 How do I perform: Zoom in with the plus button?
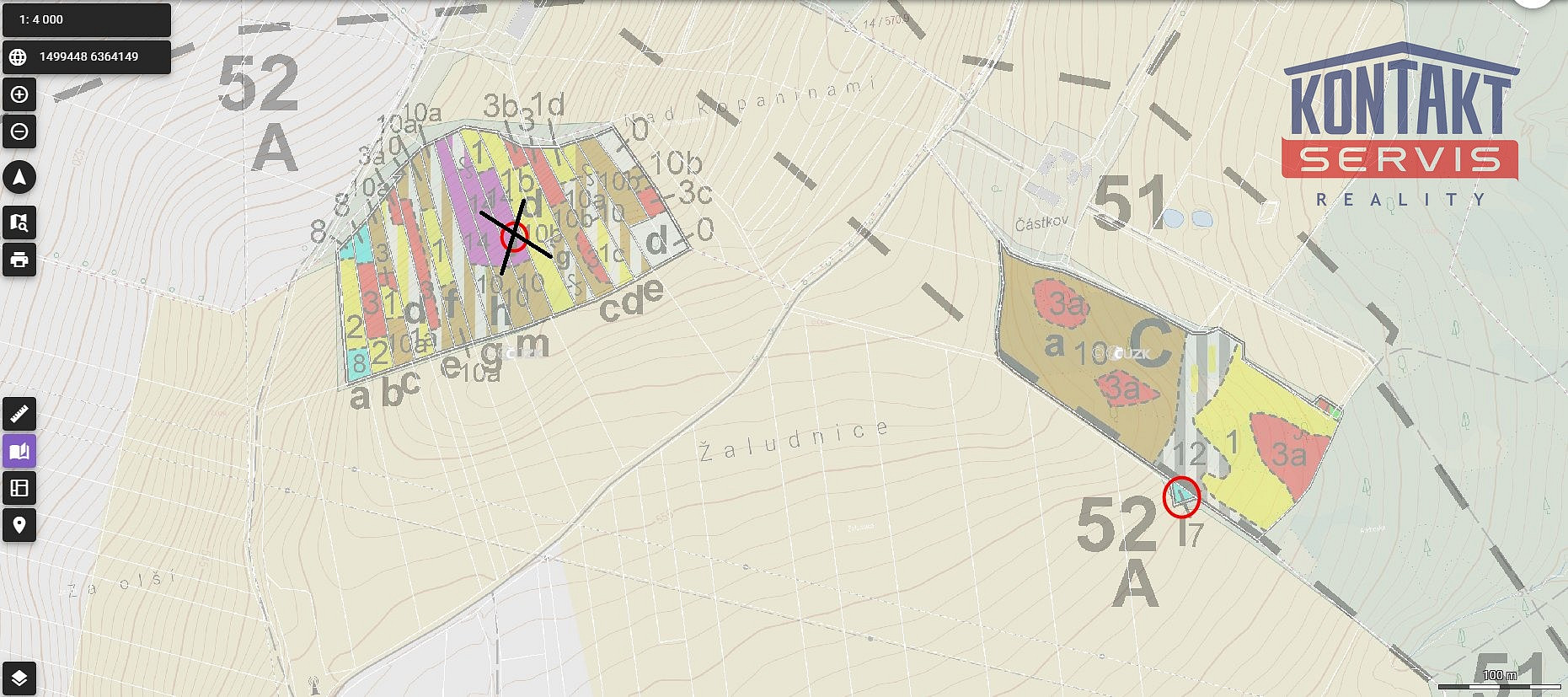(x=19, y=94)
